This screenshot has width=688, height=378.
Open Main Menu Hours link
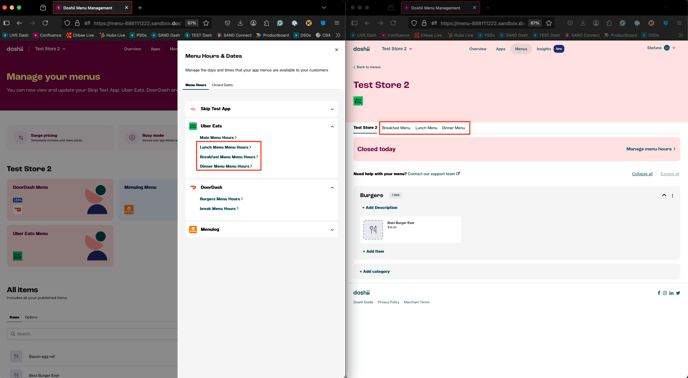pos(218,137)
